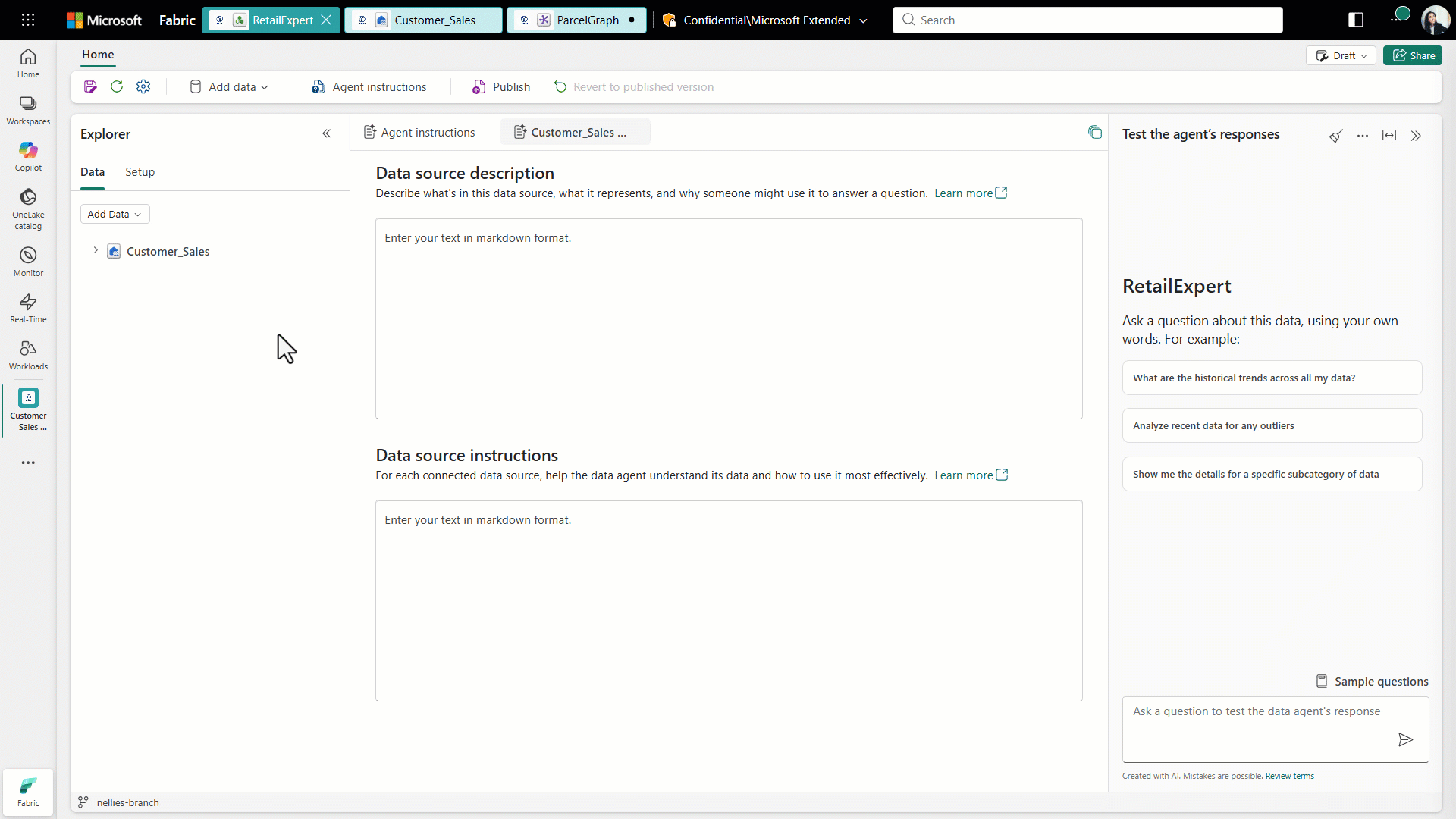The width and height of the screenshot is (1456, 819).
Task: Expand the Customer_Sales tree item
Action: [x=96, y=250]
